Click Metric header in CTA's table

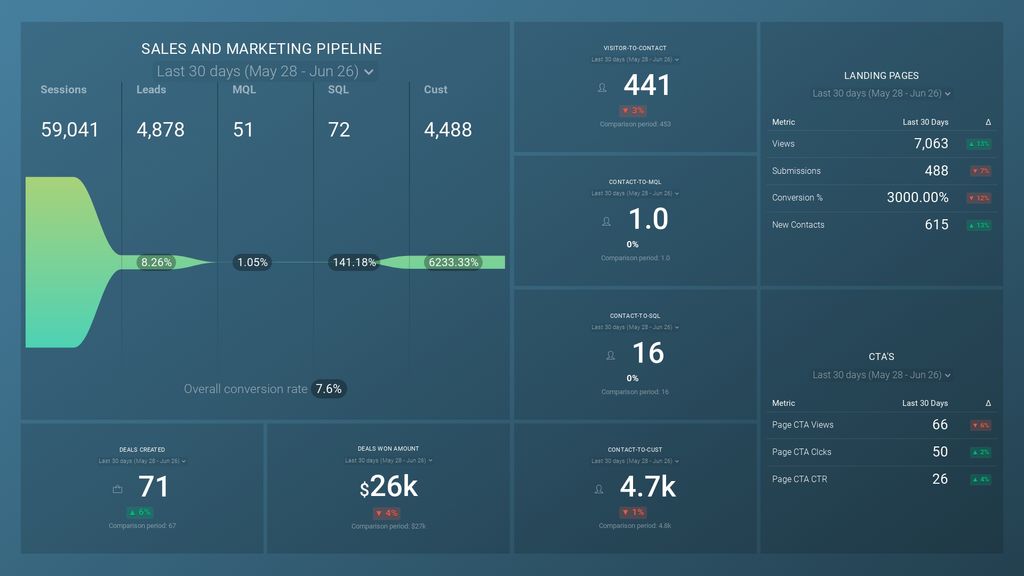pyautogui.click(x=783, y=404)
